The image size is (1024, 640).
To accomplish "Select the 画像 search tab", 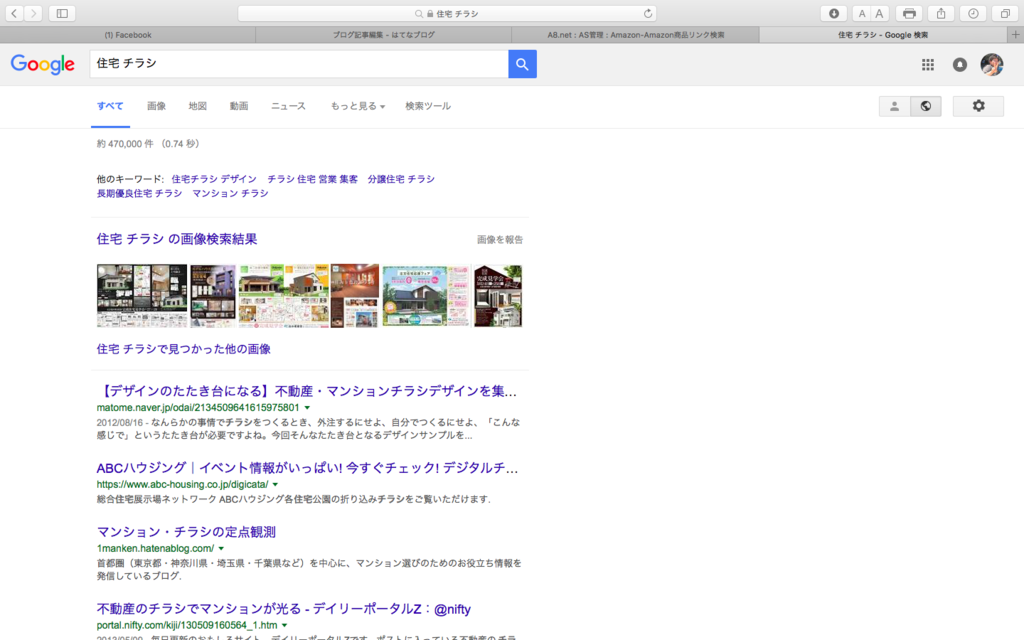I will [156, 106].
